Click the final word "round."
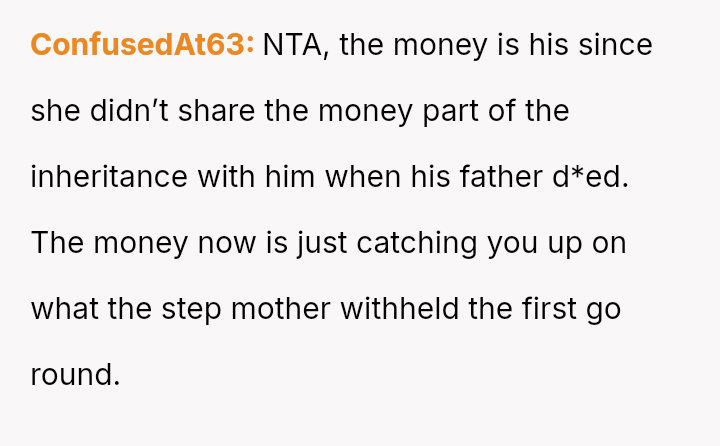 pos(75,375)
